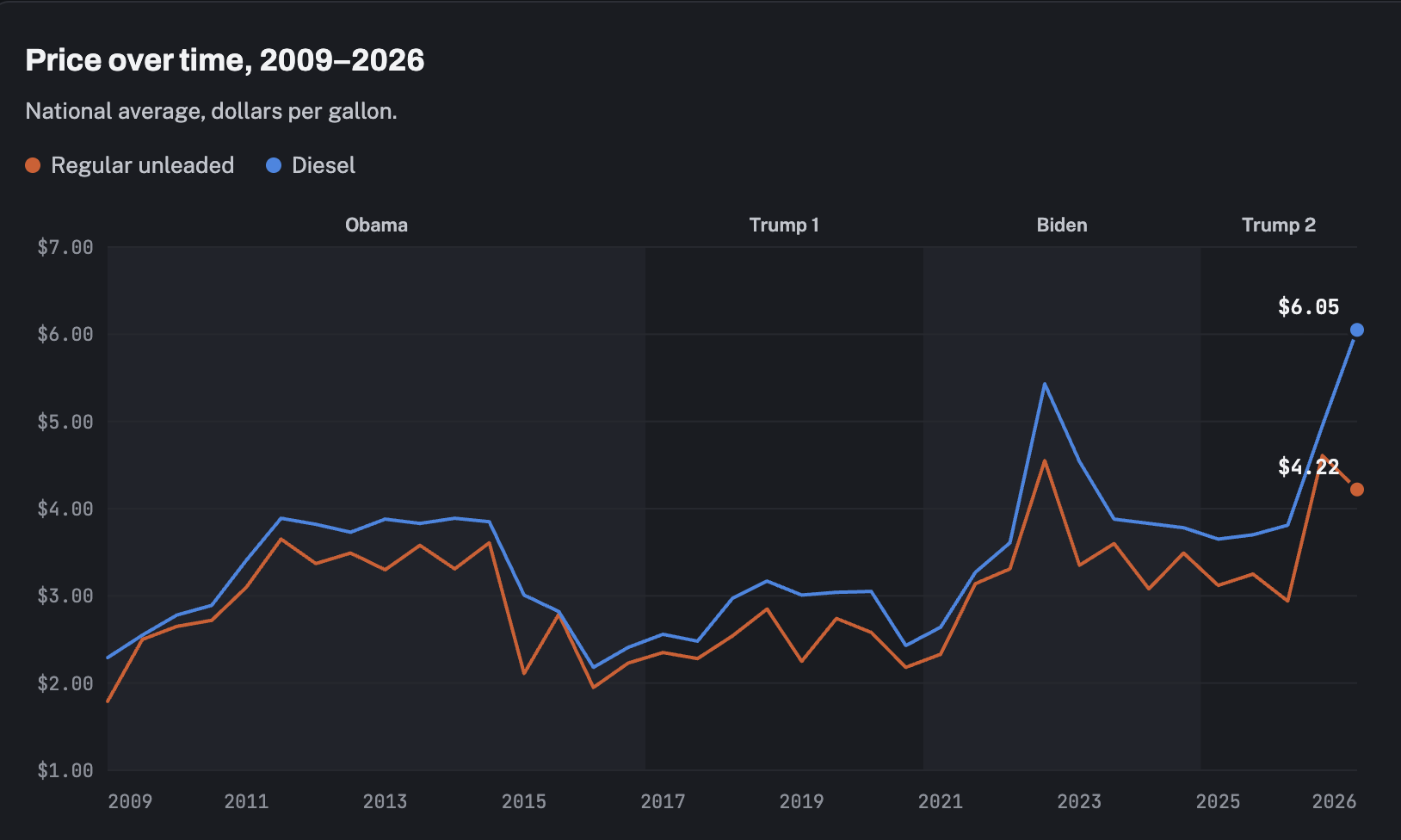Select the orange regular unleaded endpoint marker
The width and height of the screenshot is (1401, 840).
[x=1357, y=490]
